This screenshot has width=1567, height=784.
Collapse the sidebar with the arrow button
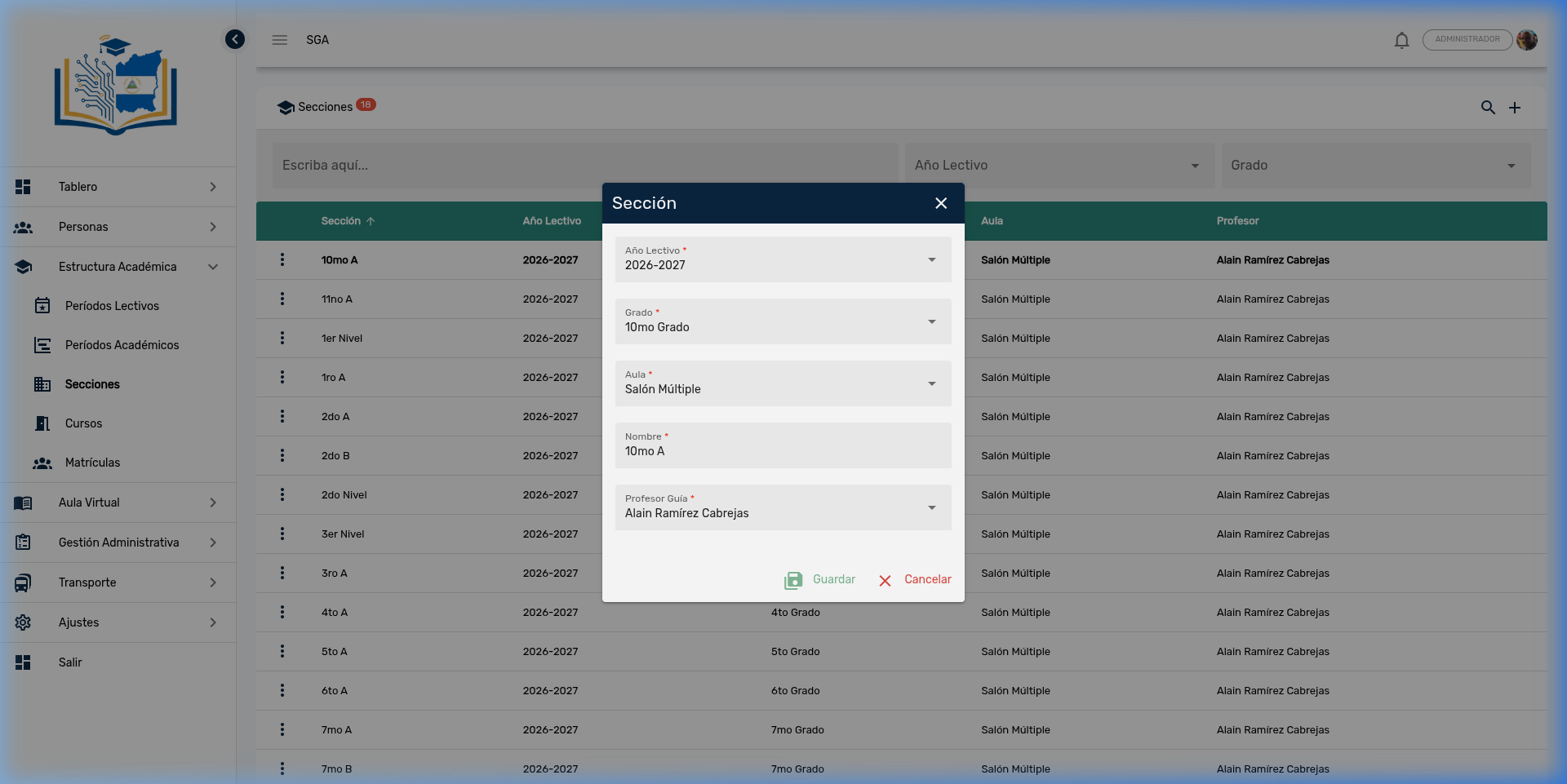point(235,39)
